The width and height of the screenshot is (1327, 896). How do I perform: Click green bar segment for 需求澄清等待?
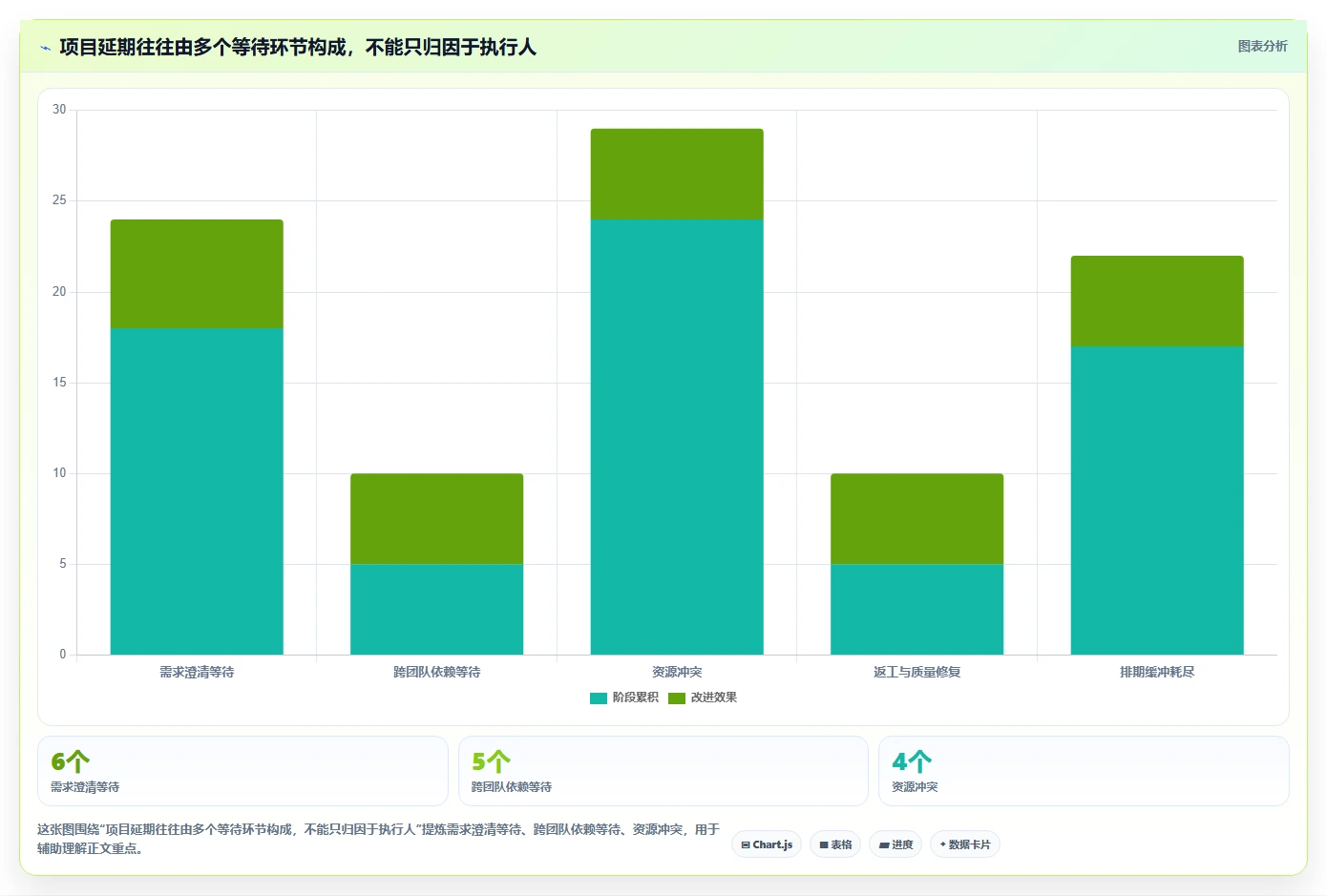point(197,274)
